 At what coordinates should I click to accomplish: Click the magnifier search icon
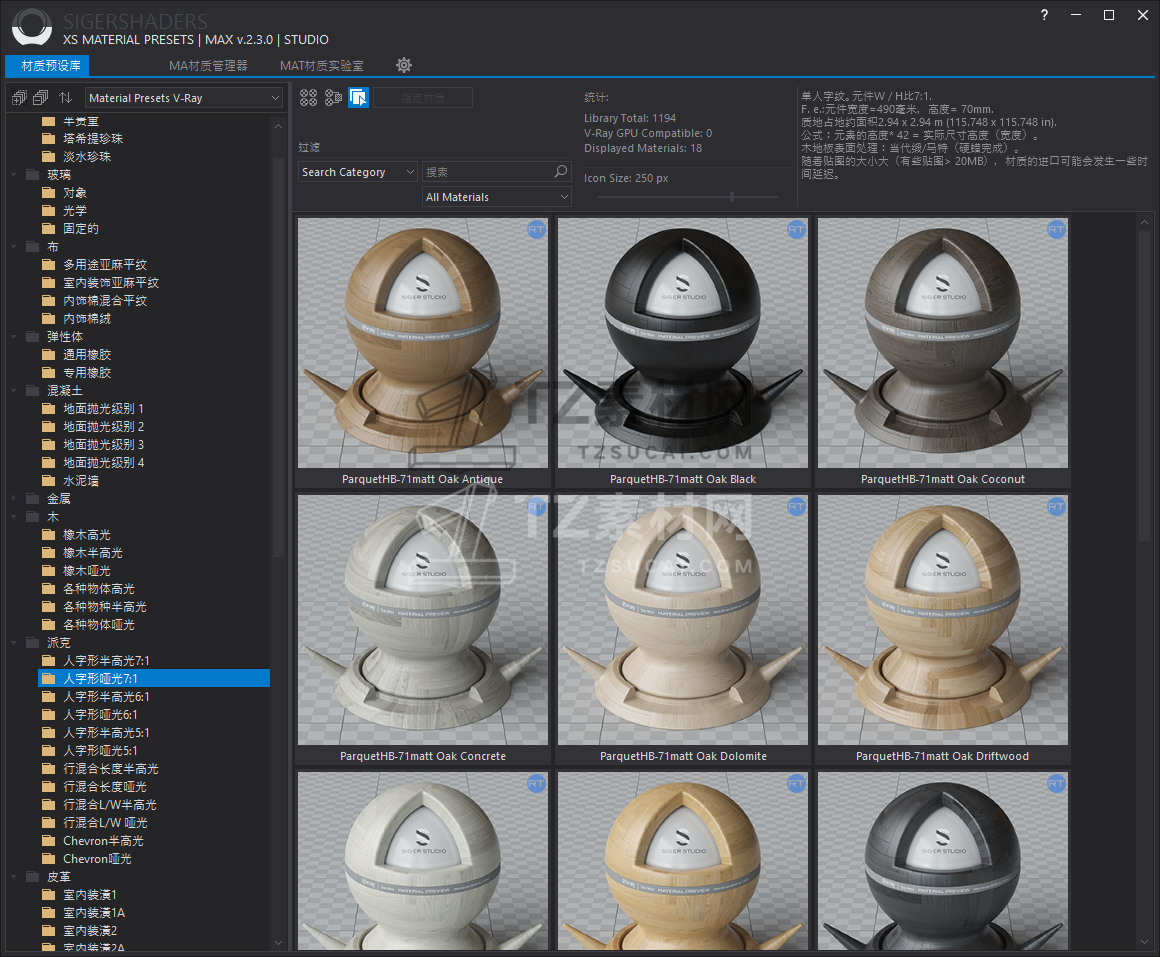[562, 172]
